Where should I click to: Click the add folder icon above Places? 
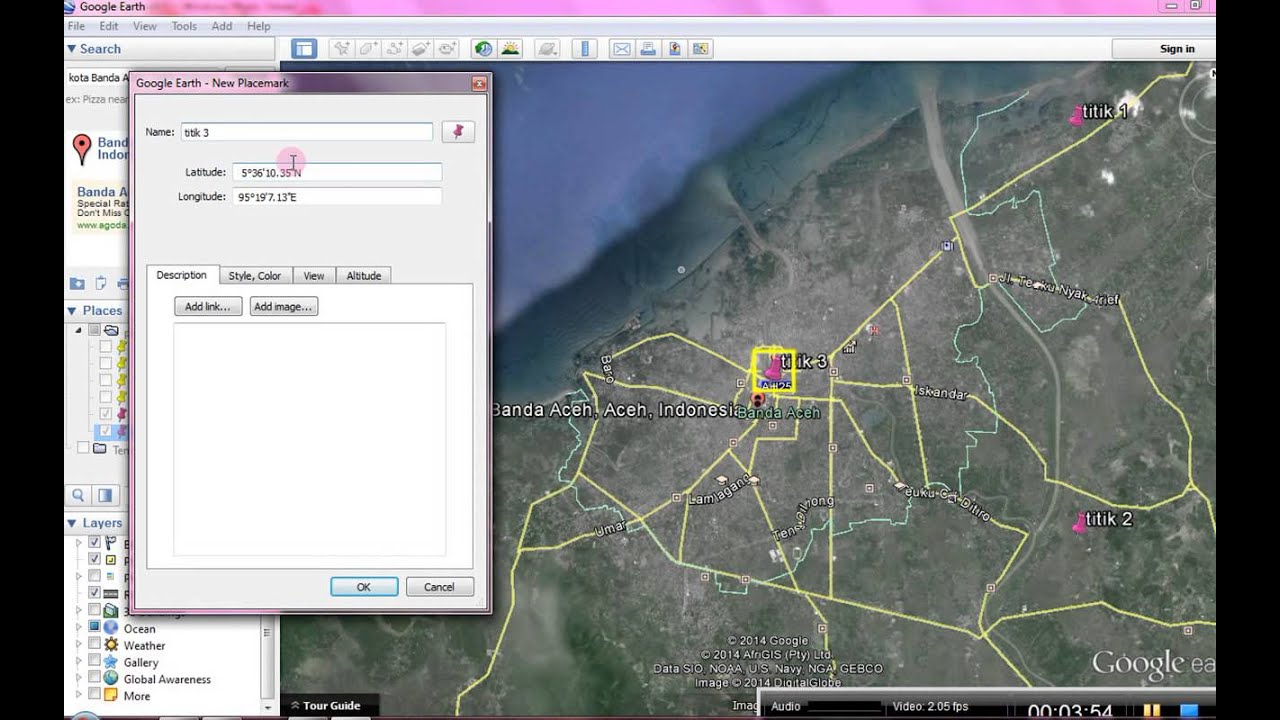click(x=77, y=284)
